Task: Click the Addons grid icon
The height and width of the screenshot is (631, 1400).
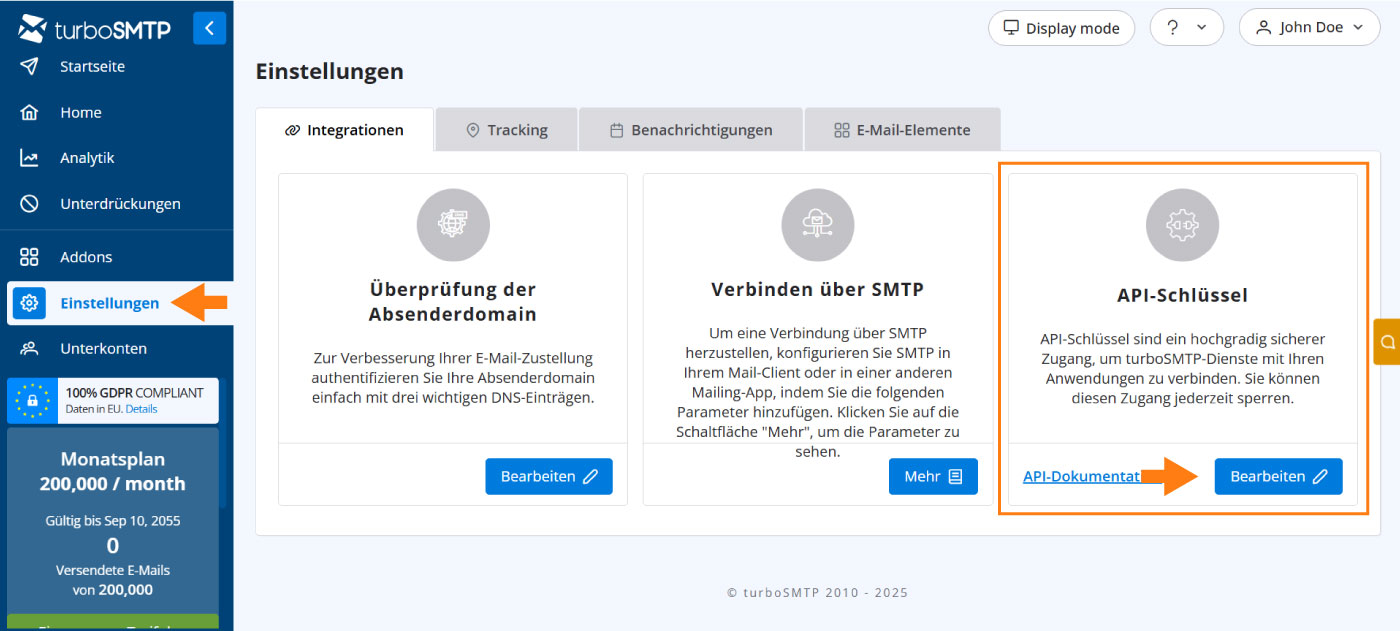Action: tap(30, 257)
